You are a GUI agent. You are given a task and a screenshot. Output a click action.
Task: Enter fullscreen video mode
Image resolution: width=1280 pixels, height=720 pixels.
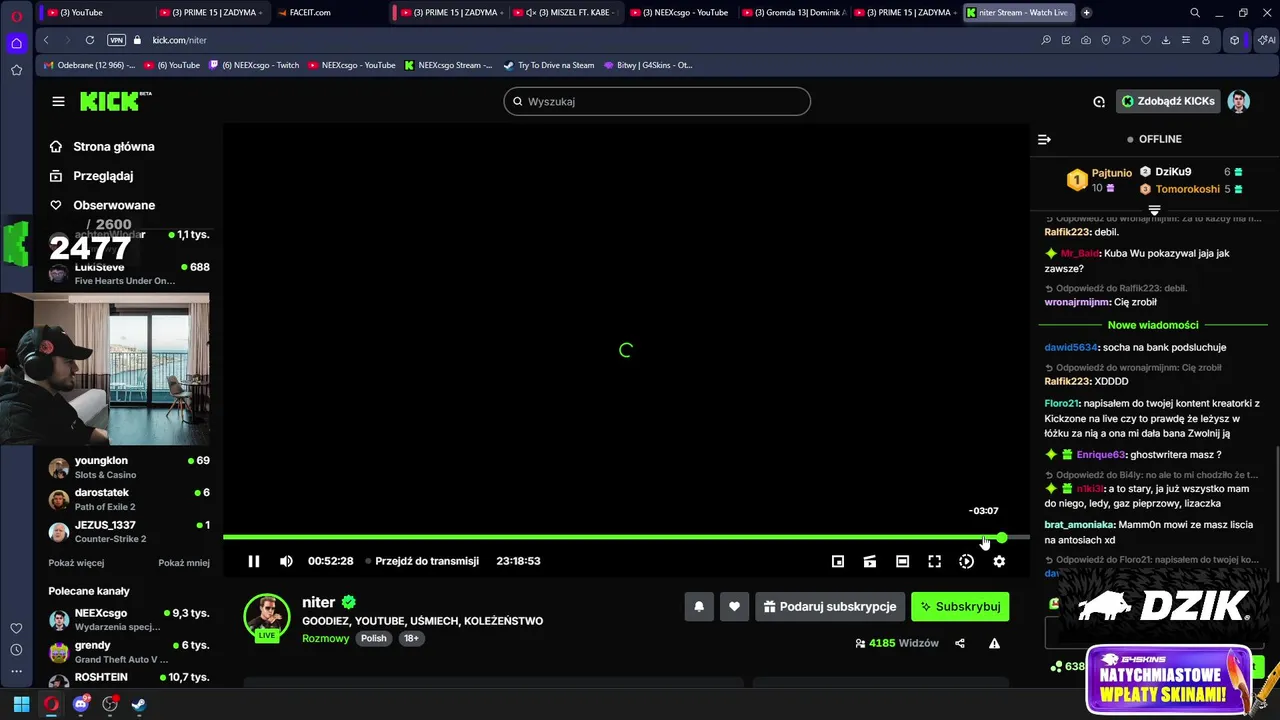(934, 561)
